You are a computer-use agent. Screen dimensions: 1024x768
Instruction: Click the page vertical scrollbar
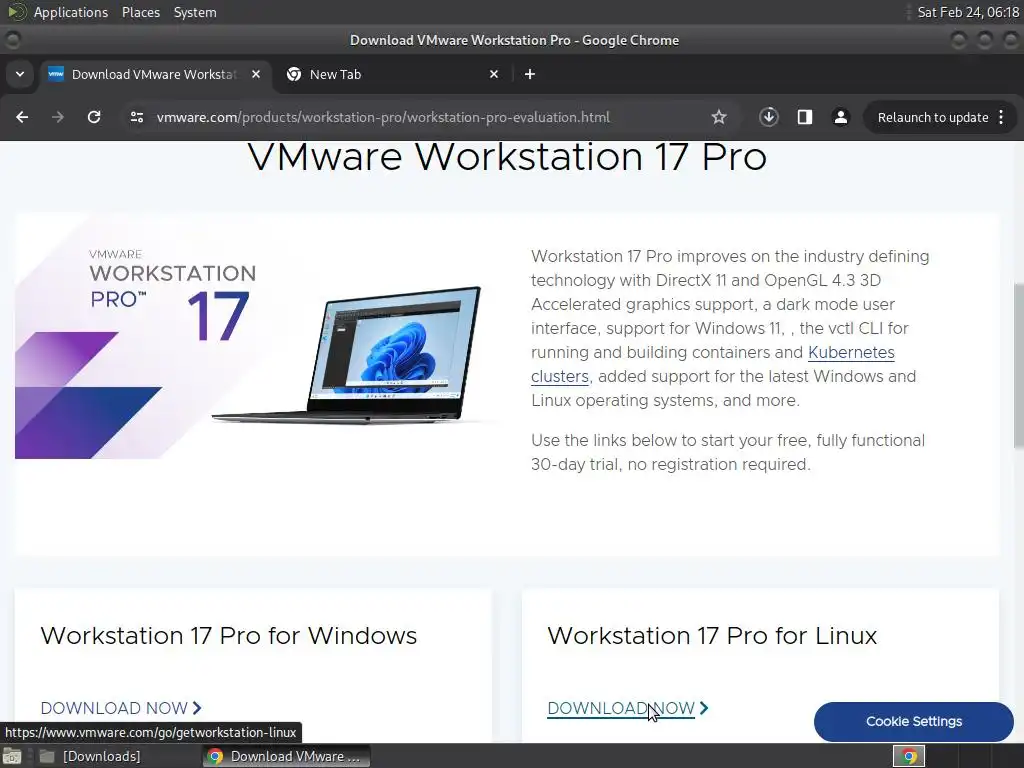[x=1018, y=366]
